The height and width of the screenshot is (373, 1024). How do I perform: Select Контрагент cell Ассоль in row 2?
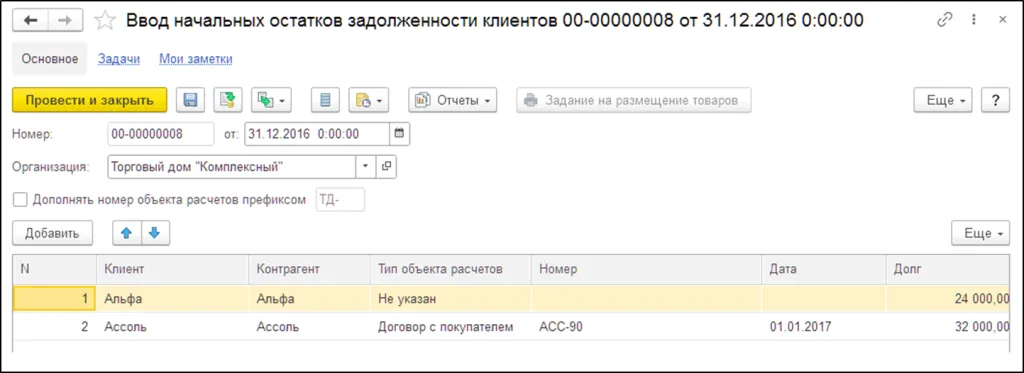point(309,327)
